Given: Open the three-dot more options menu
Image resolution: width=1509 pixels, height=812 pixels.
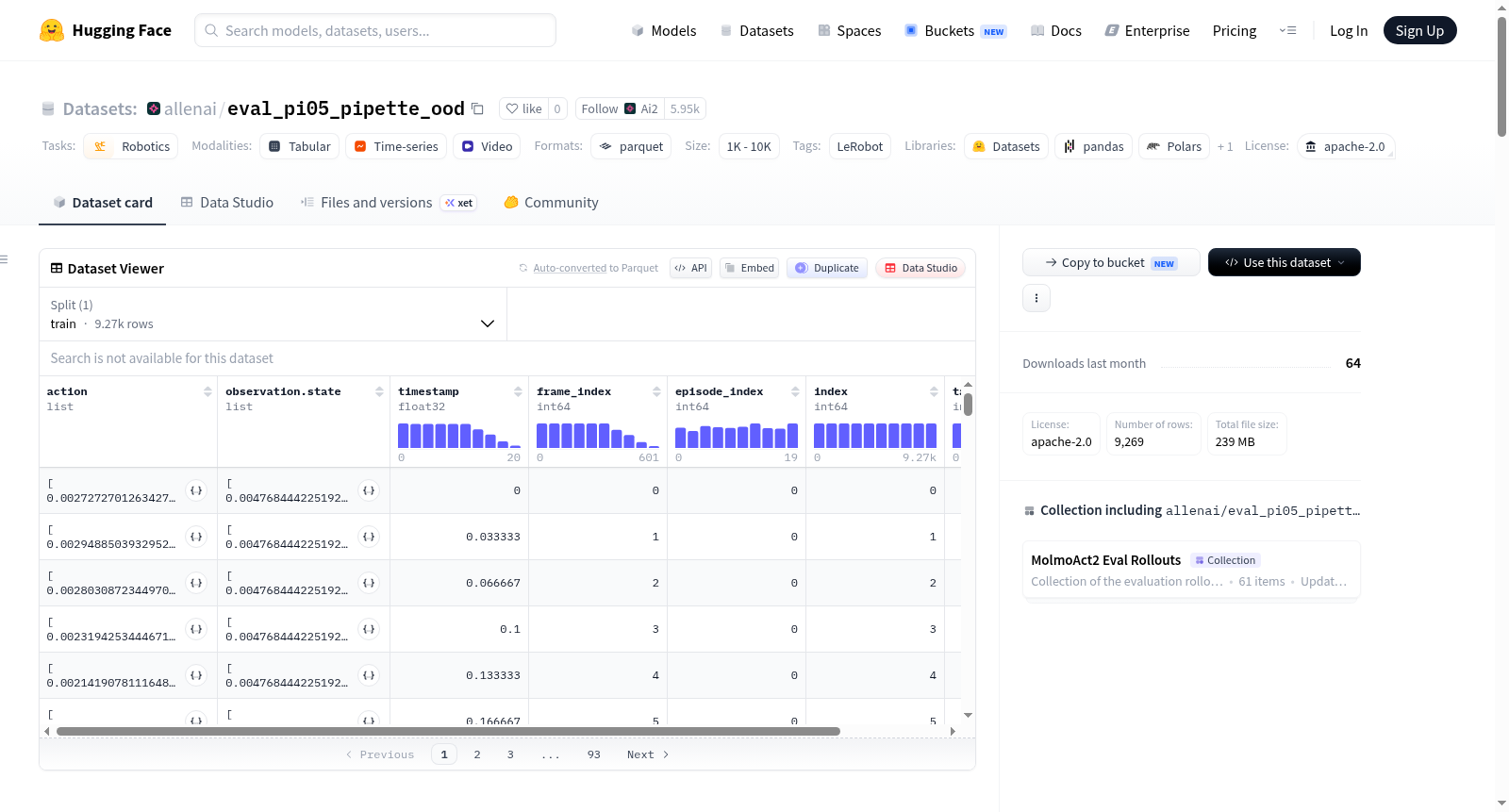Looking at the screenshot, I should point(1036,298).
